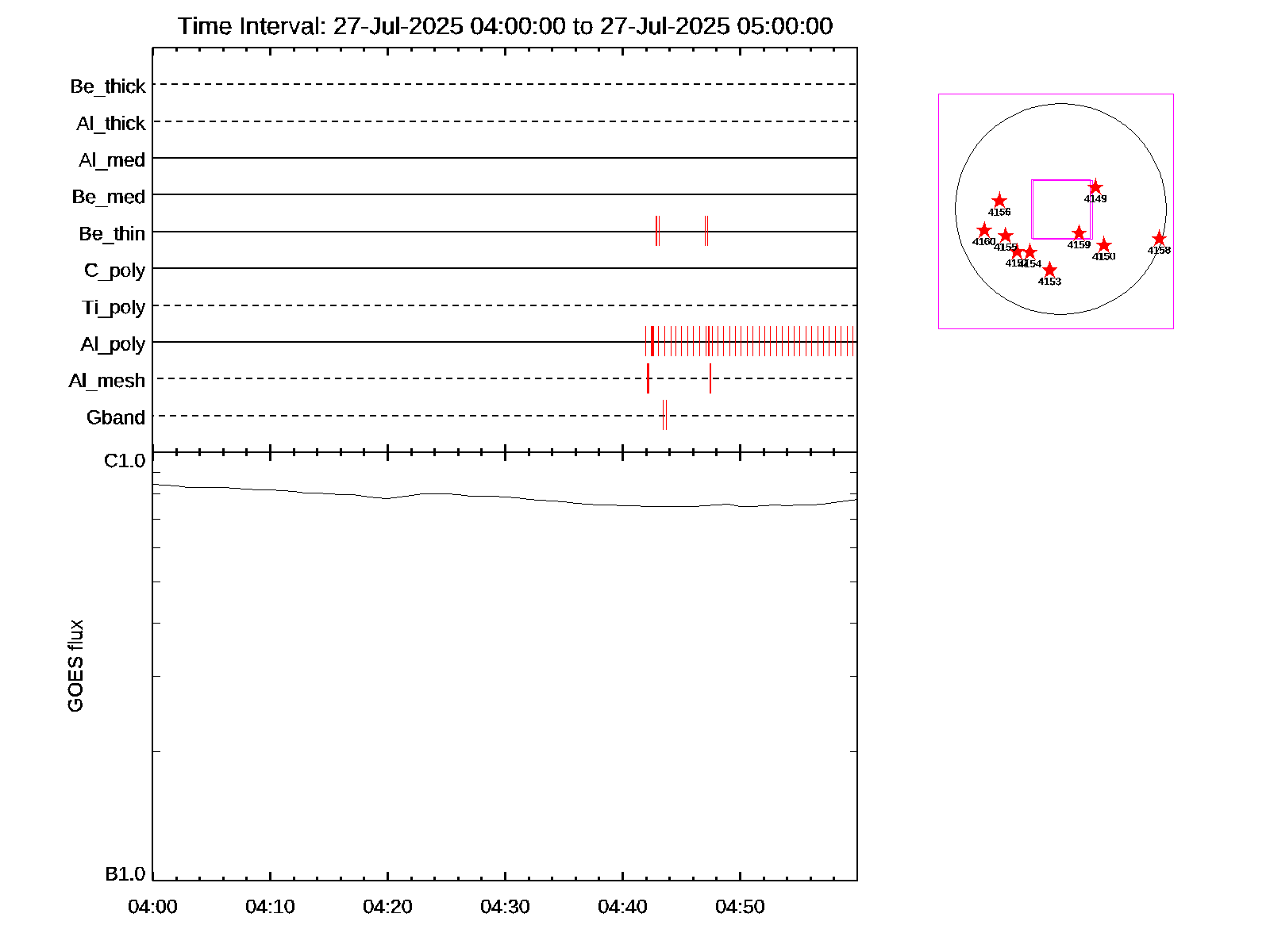Click the GOES flux axis label
This screenshot has height=952, width=1270.
coord(75,666)
